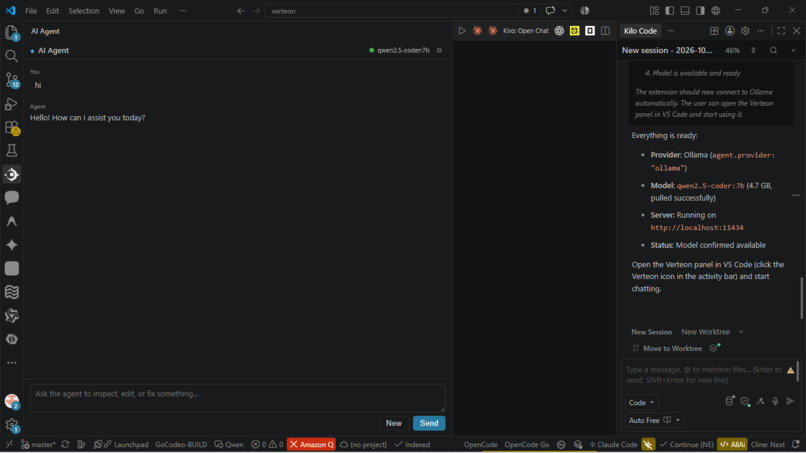The width and height of the screenshot is (806, 453).
Task: Open the Kilo Code grid marketplace icon
Action: coord(714,31)
